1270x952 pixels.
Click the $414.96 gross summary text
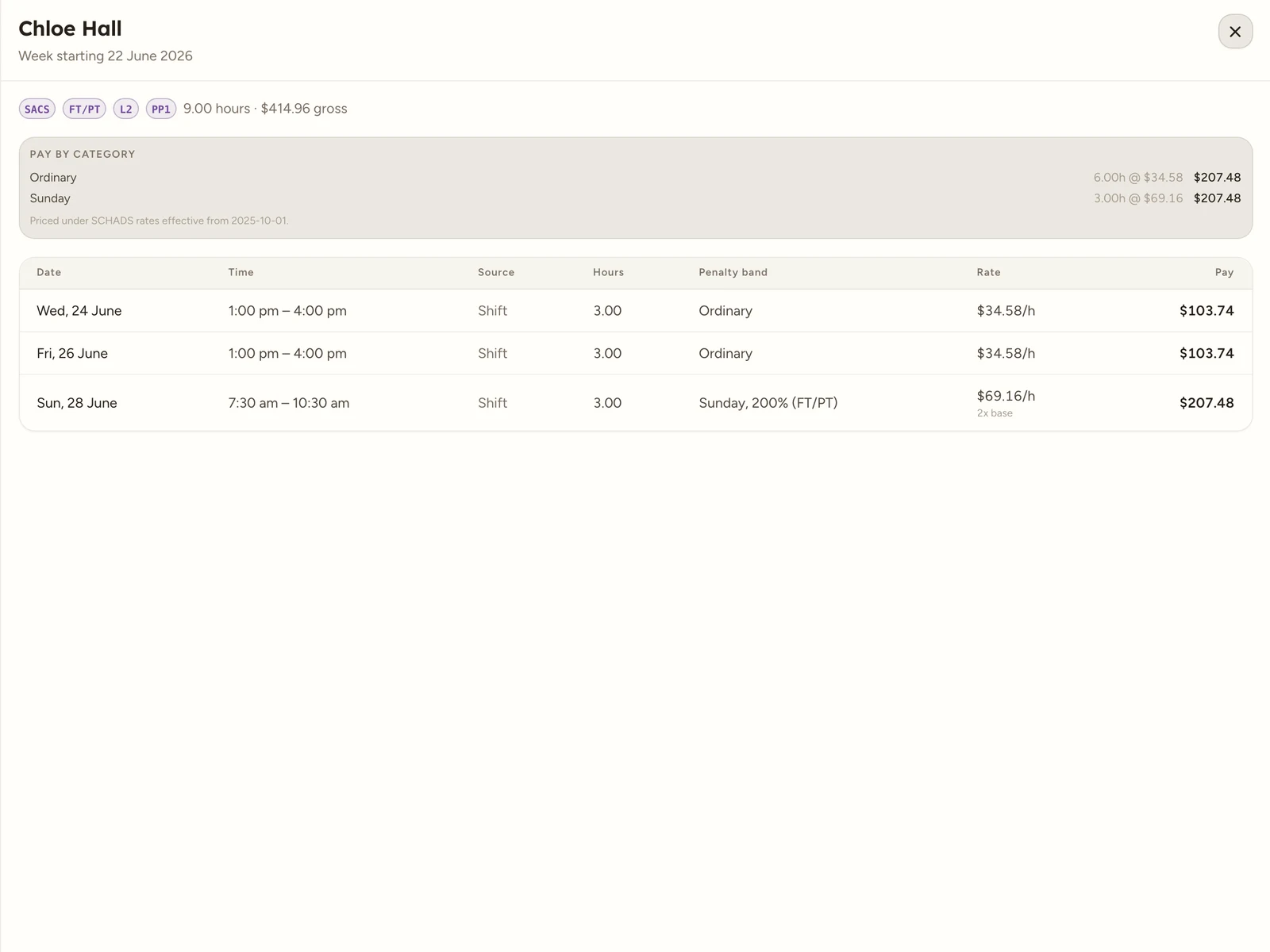(x=304, y=109)
